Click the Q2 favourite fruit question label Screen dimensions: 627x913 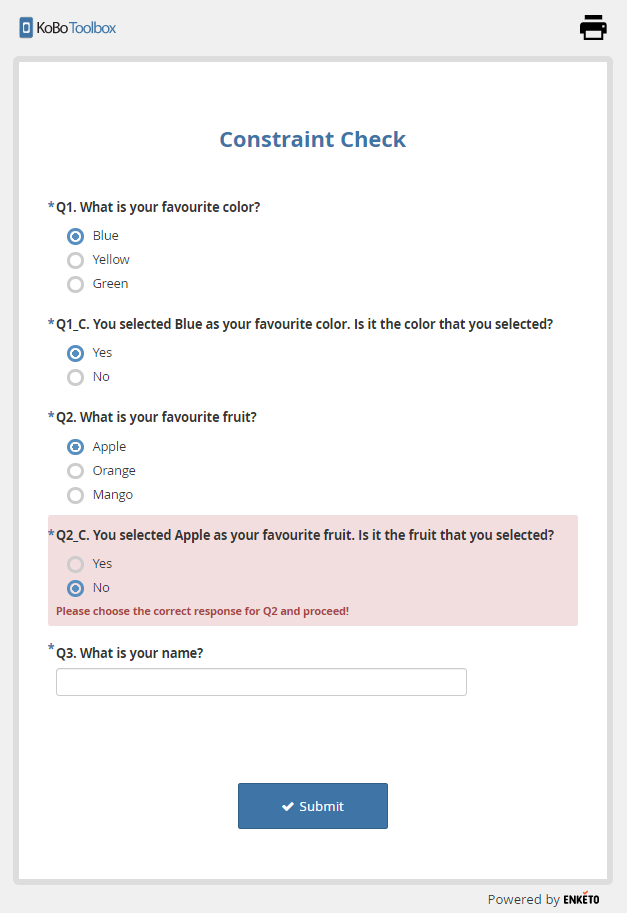(156, 417)
